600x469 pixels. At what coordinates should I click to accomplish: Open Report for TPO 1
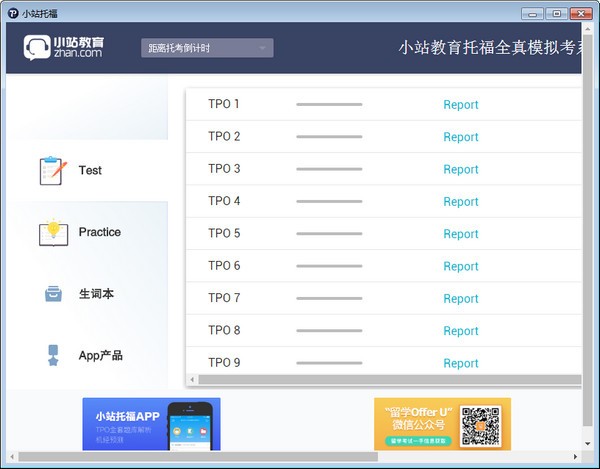point(461,104)
